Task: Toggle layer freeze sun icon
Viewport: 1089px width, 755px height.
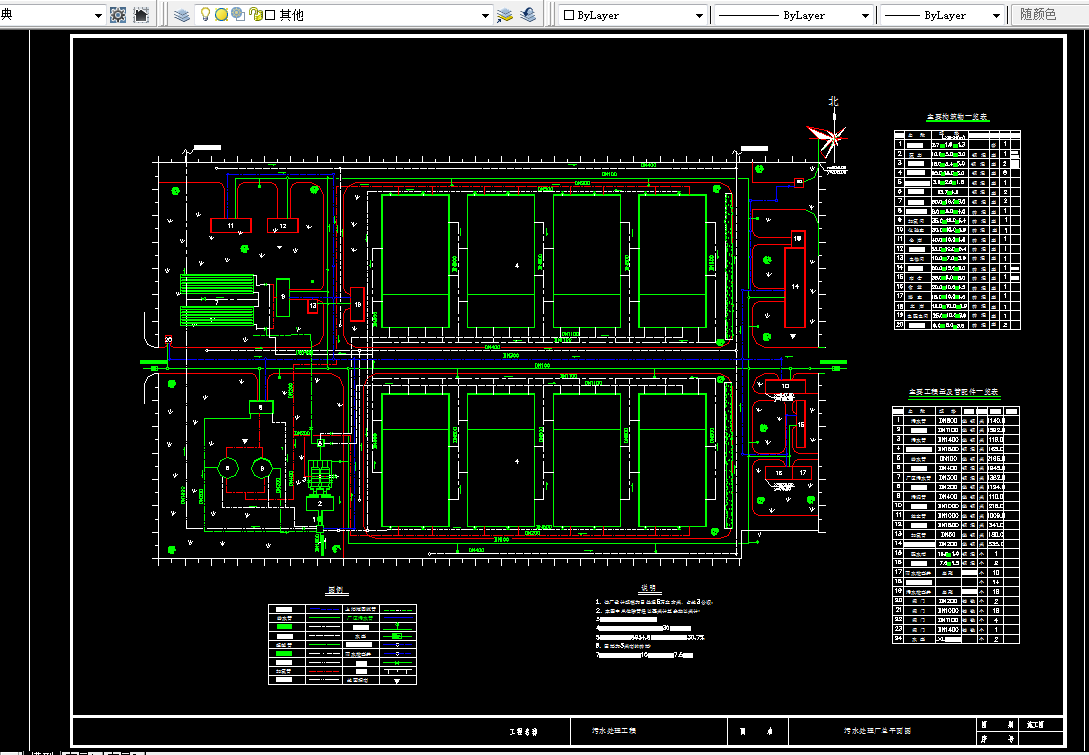Action: point(221,15)
